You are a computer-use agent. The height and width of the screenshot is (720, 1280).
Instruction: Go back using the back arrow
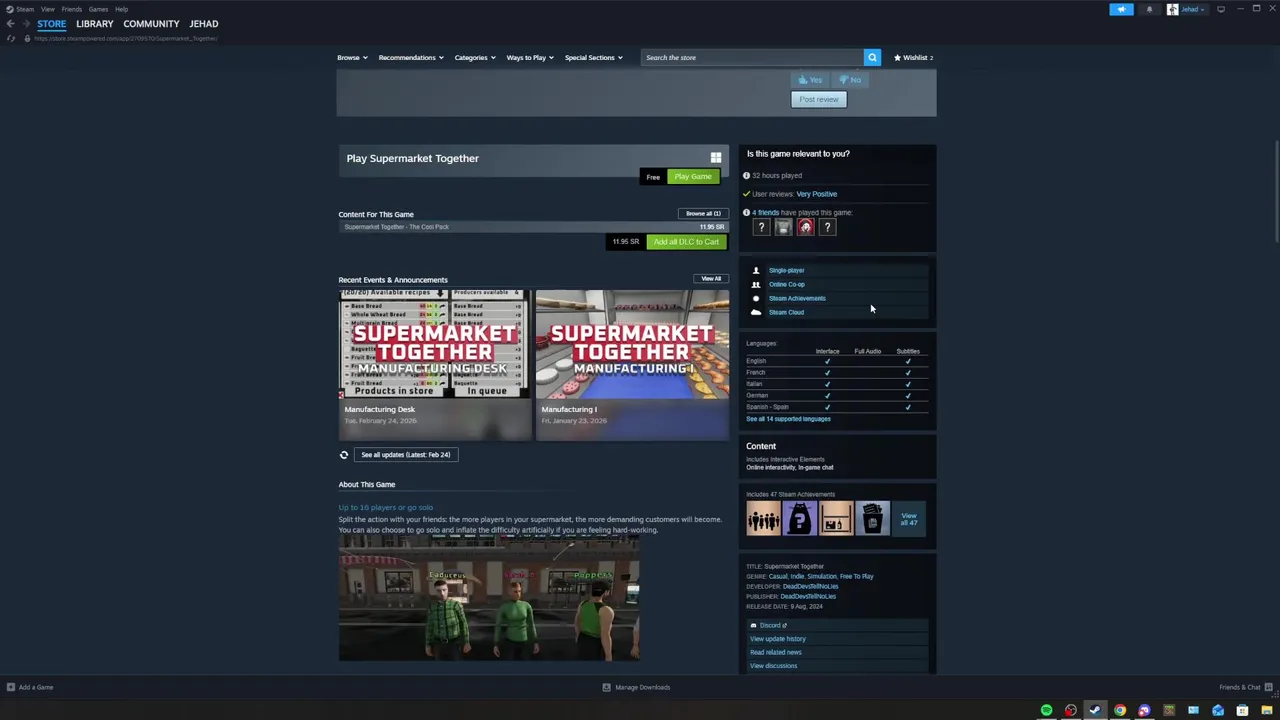pos(10,23)
